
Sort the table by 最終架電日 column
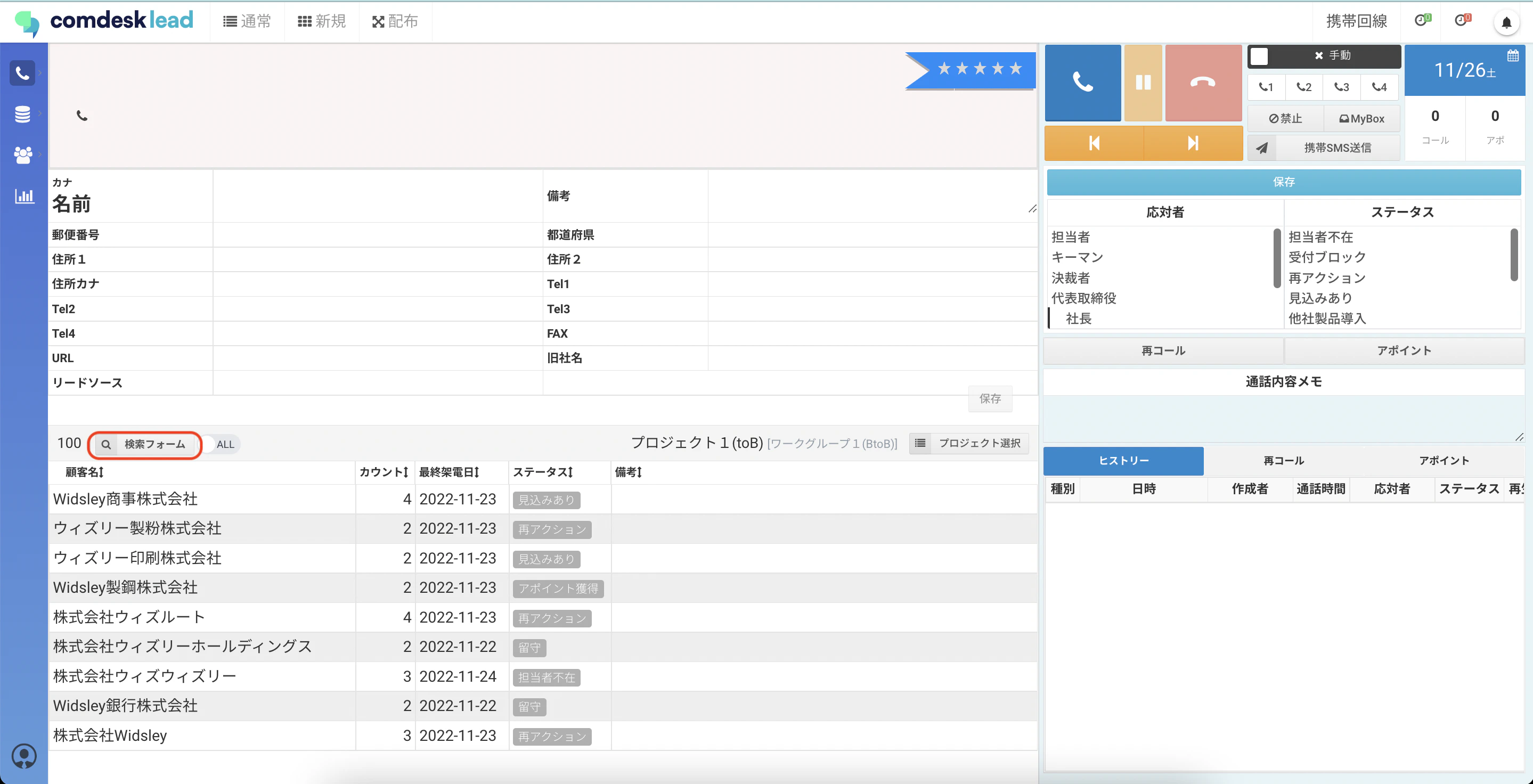coord(449,472)
